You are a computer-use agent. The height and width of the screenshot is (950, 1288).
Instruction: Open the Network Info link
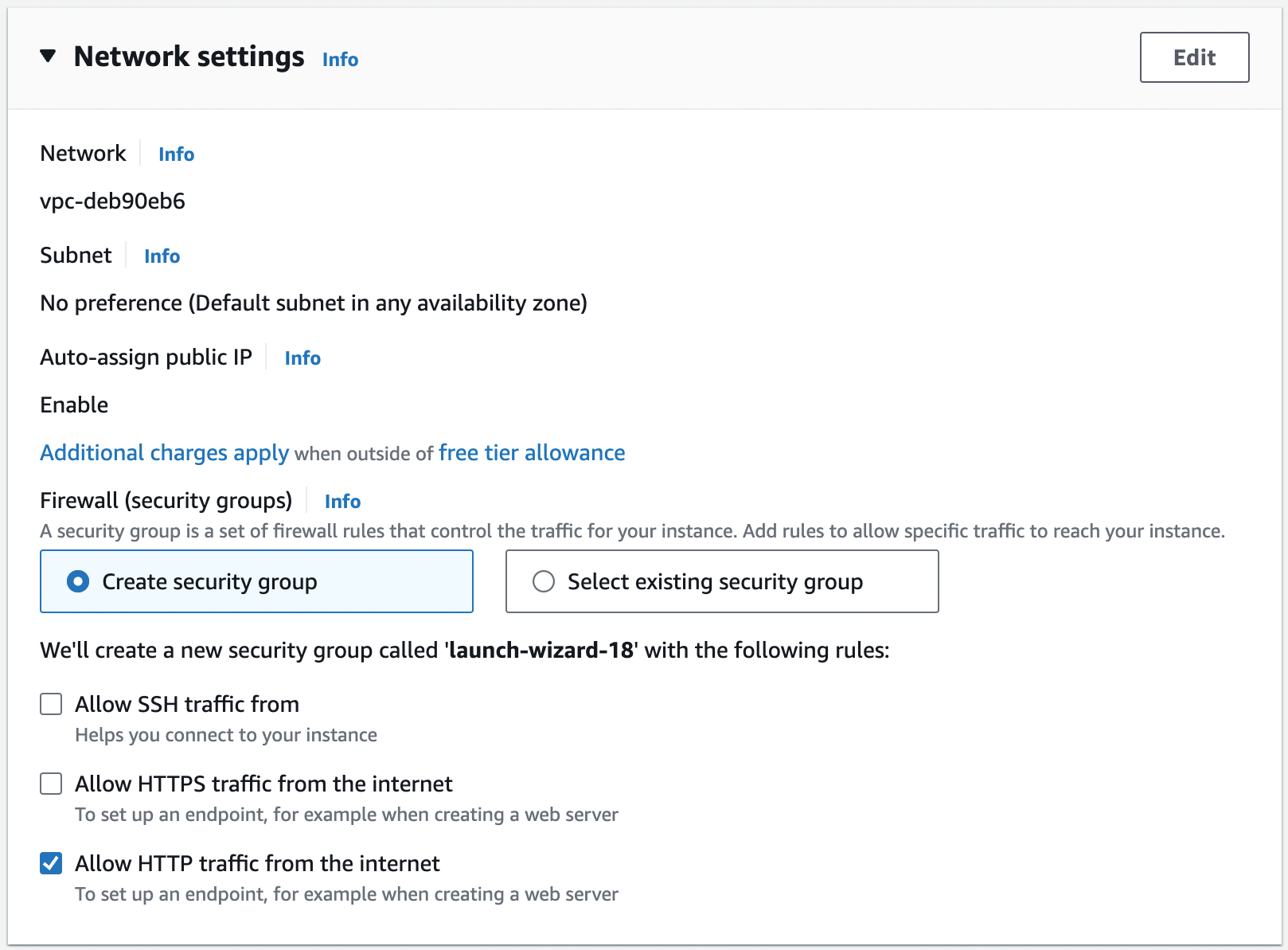(176, 154)
